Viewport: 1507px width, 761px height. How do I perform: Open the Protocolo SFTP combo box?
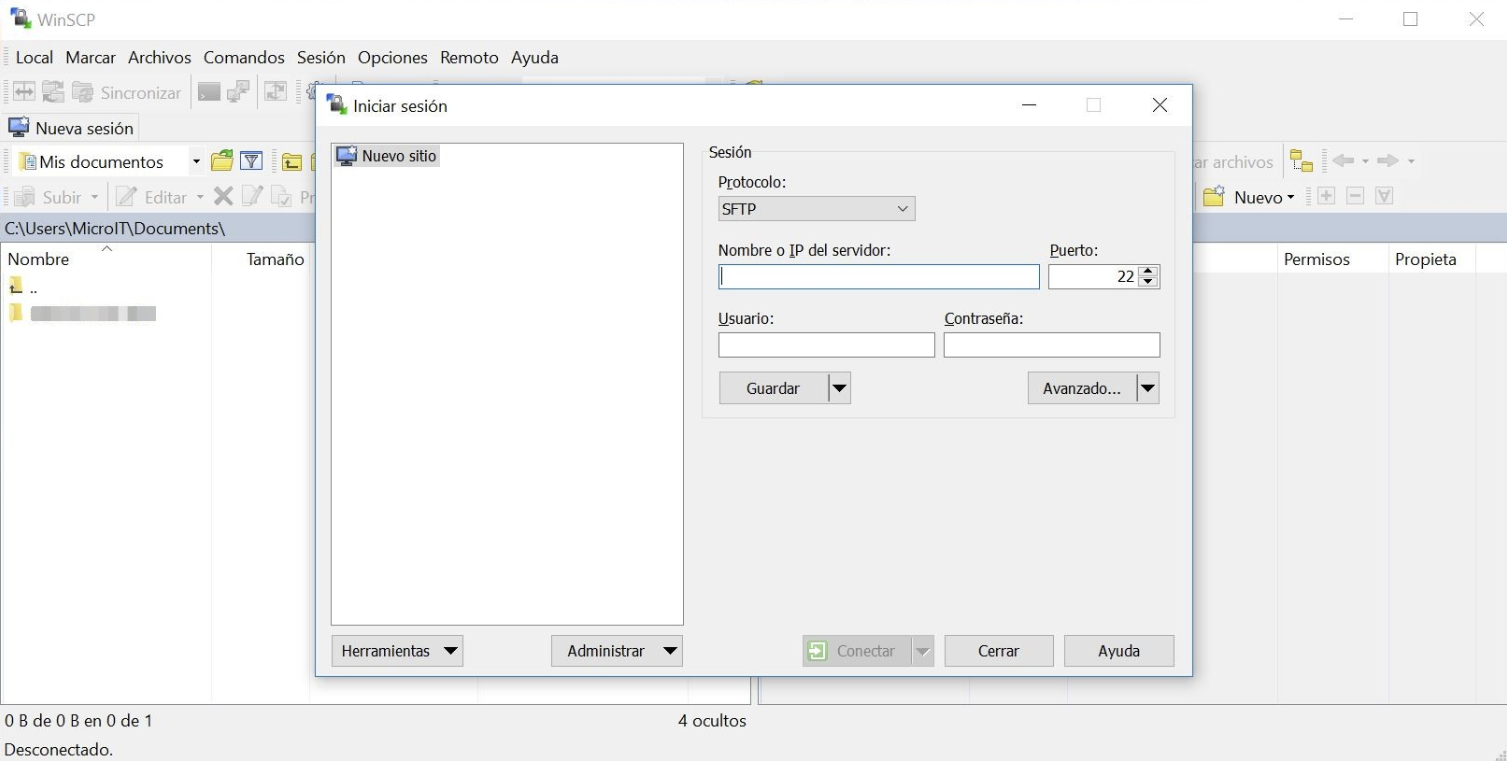click(816, 209)
